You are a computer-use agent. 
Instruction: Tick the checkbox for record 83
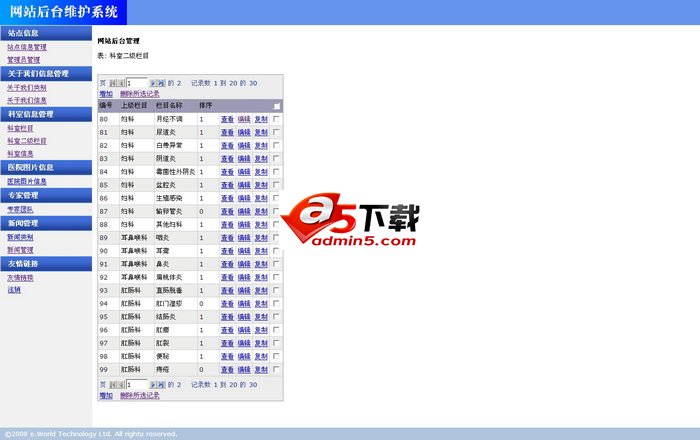coord(276,158)
